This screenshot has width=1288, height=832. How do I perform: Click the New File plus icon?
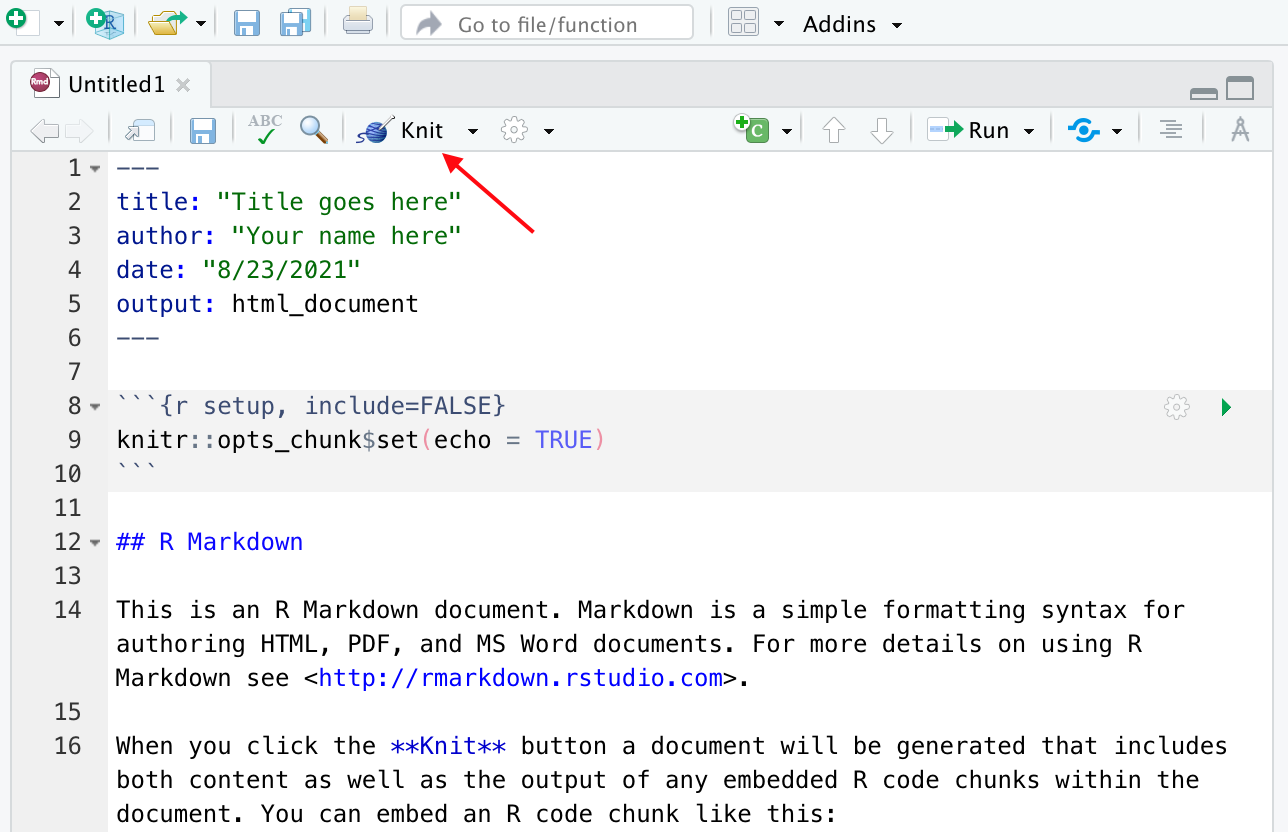click(x=21, y=21)
